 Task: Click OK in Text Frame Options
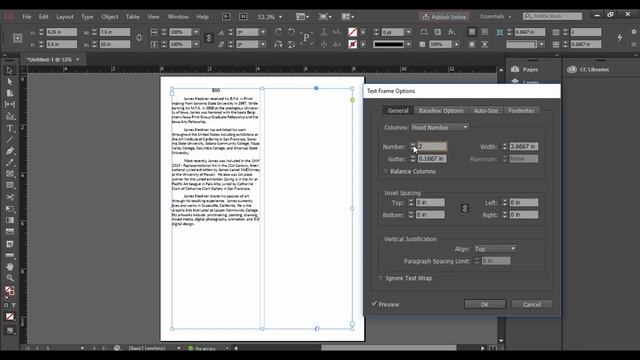(484, 304)
